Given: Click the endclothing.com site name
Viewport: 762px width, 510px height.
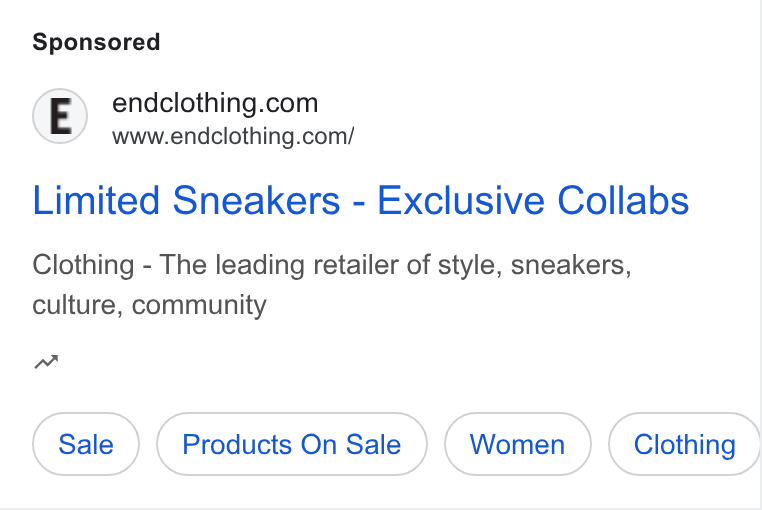Looking at the screenshot, I should click(215, 103).
